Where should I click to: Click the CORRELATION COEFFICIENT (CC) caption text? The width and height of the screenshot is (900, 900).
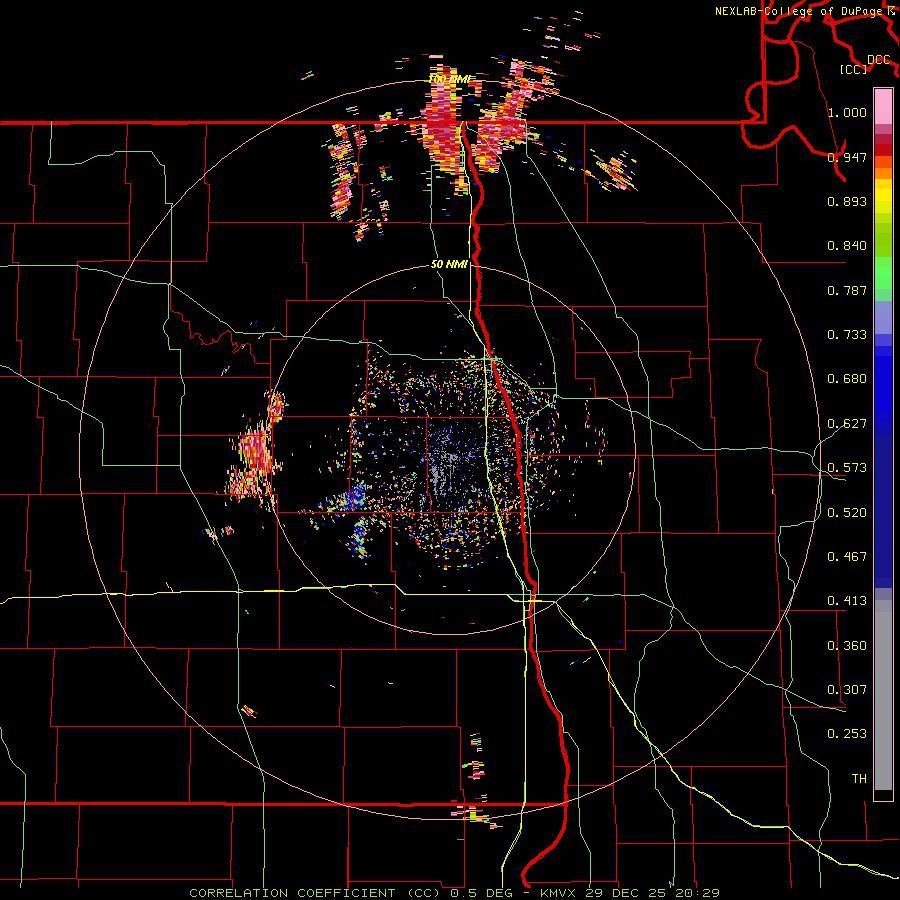click(315, 893)
